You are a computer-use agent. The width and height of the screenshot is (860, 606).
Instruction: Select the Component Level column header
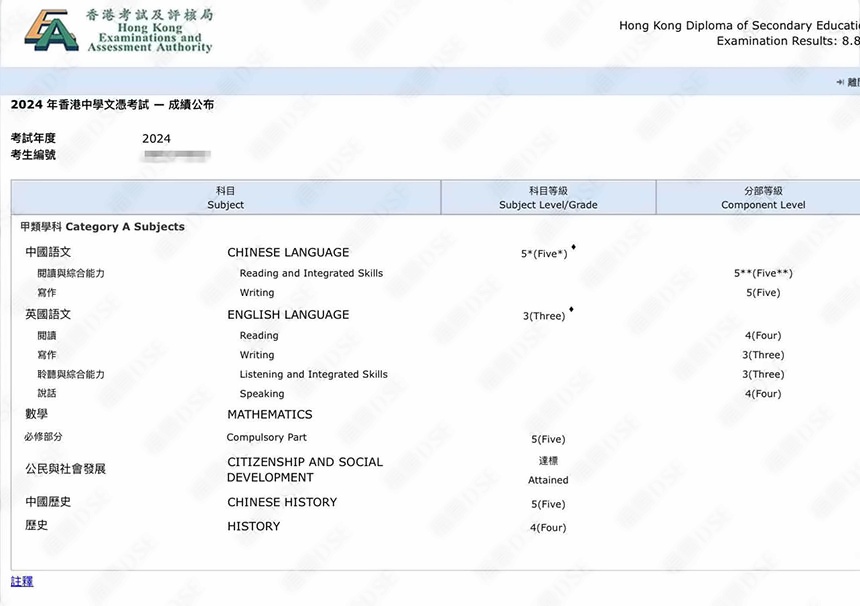762,197
